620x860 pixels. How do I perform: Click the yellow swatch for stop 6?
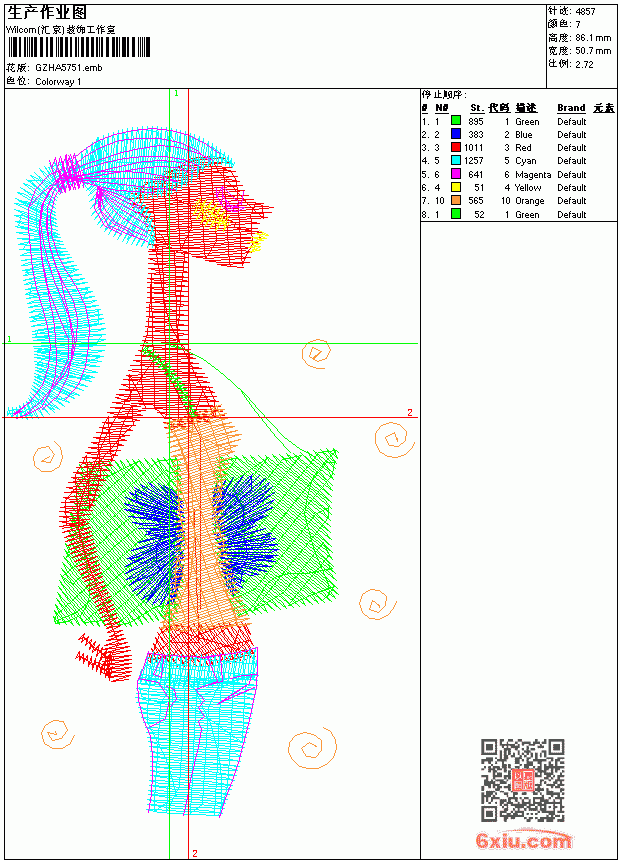coord(455,187)
